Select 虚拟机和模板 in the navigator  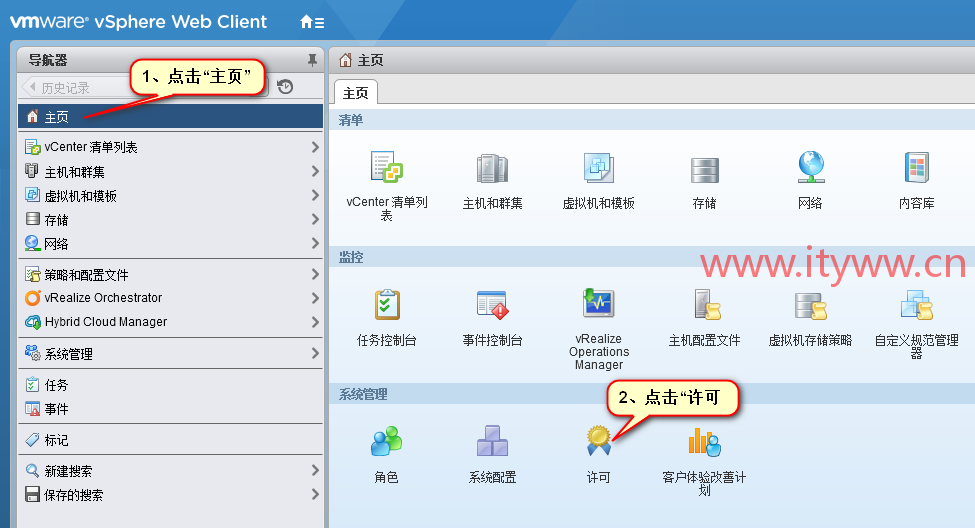170,195
